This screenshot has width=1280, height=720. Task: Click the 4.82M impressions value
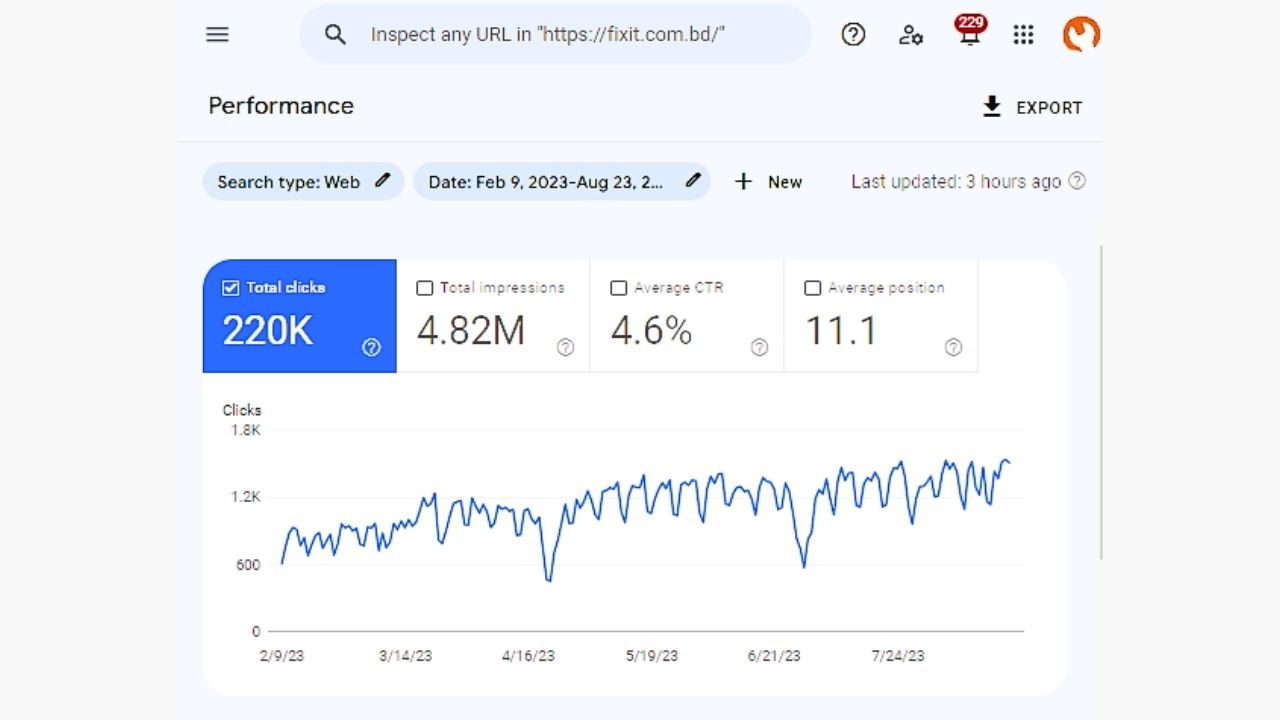click(x=471, y=331)
